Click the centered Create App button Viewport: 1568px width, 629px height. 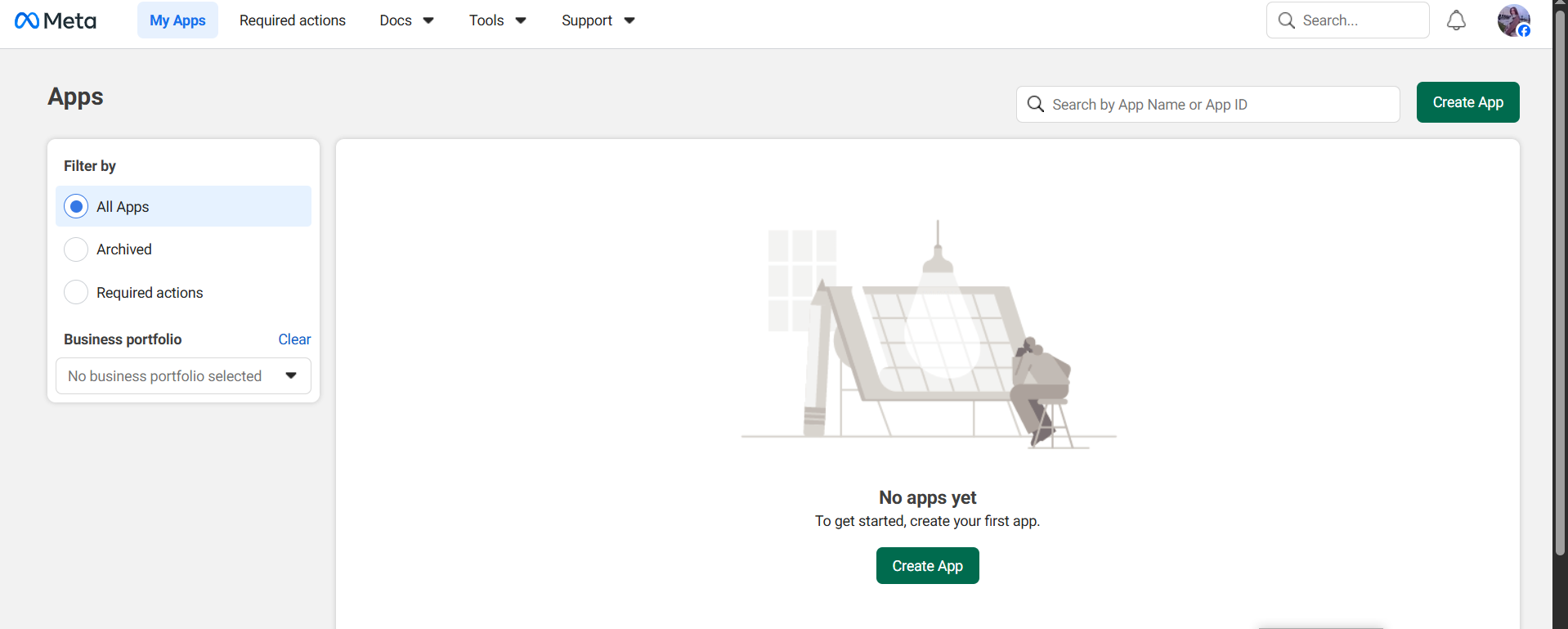tap(927, 565)
